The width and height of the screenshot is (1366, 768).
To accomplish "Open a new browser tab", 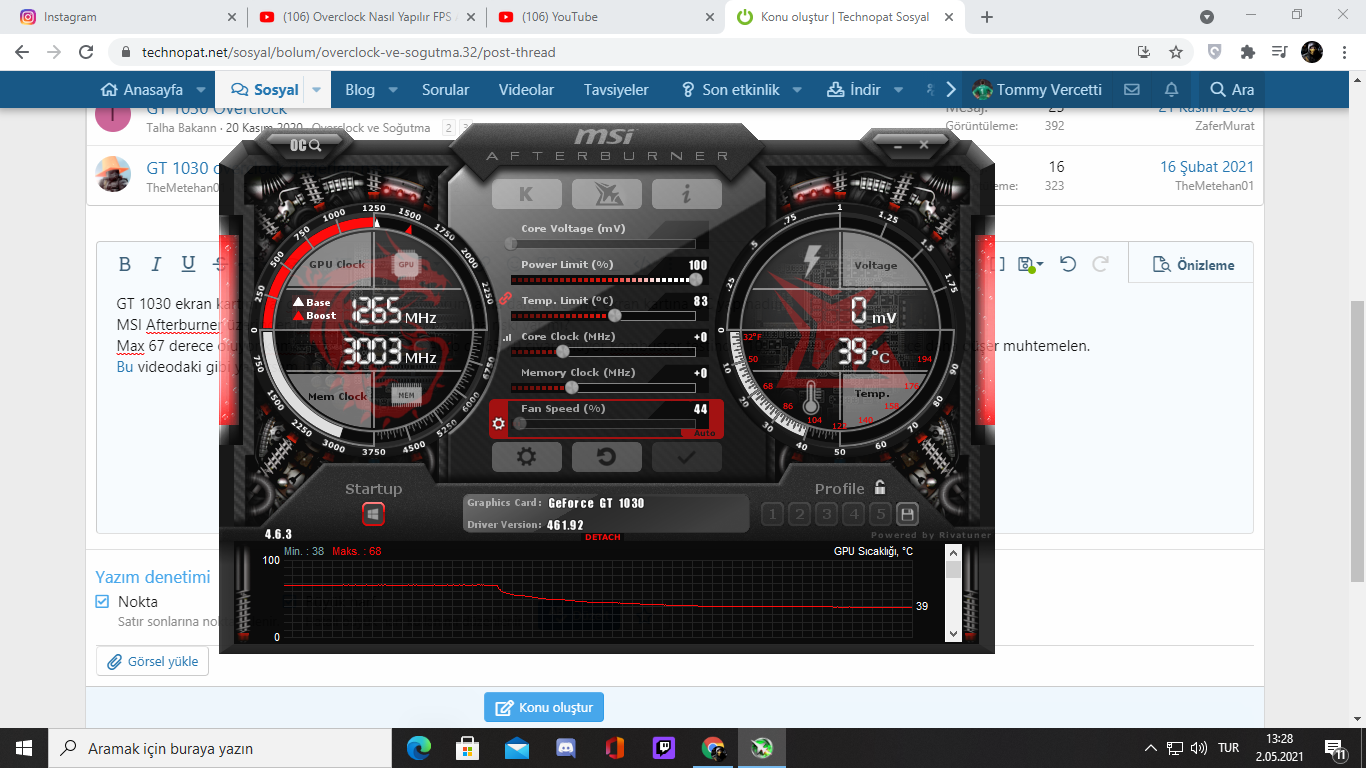I will click(987, 17).
